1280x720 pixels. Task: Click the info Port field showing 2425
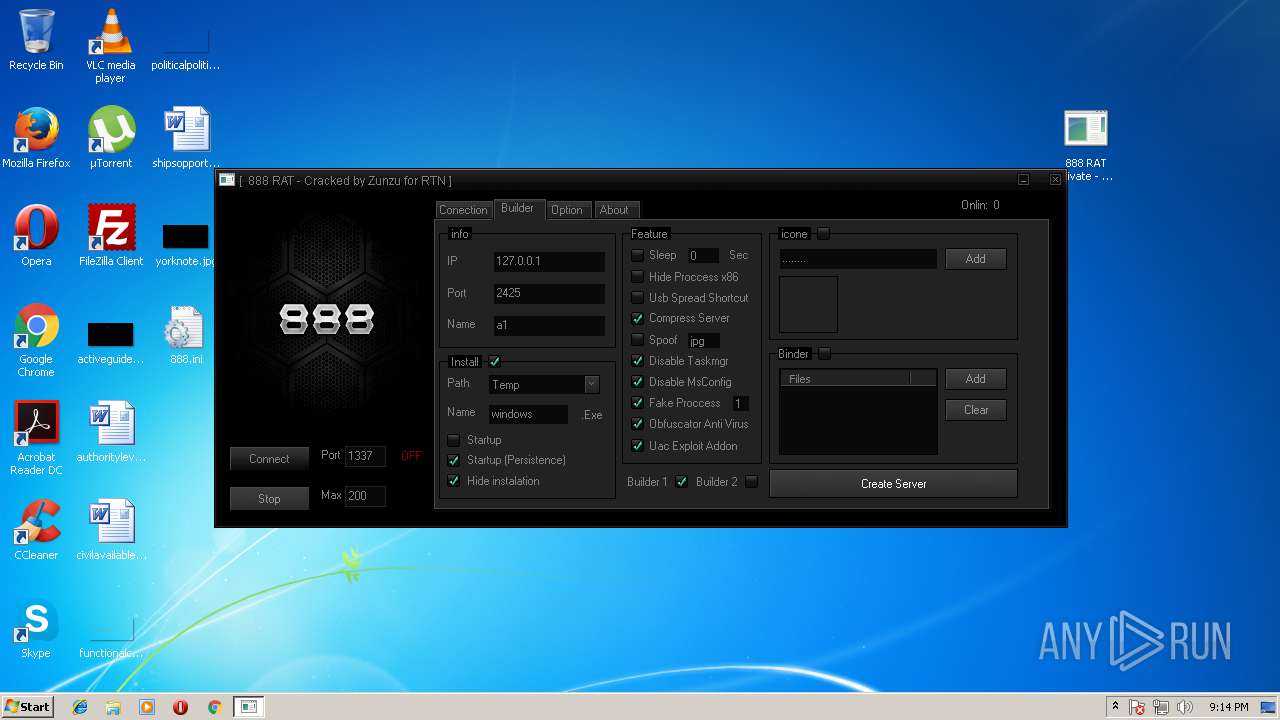tap(549, 294)
